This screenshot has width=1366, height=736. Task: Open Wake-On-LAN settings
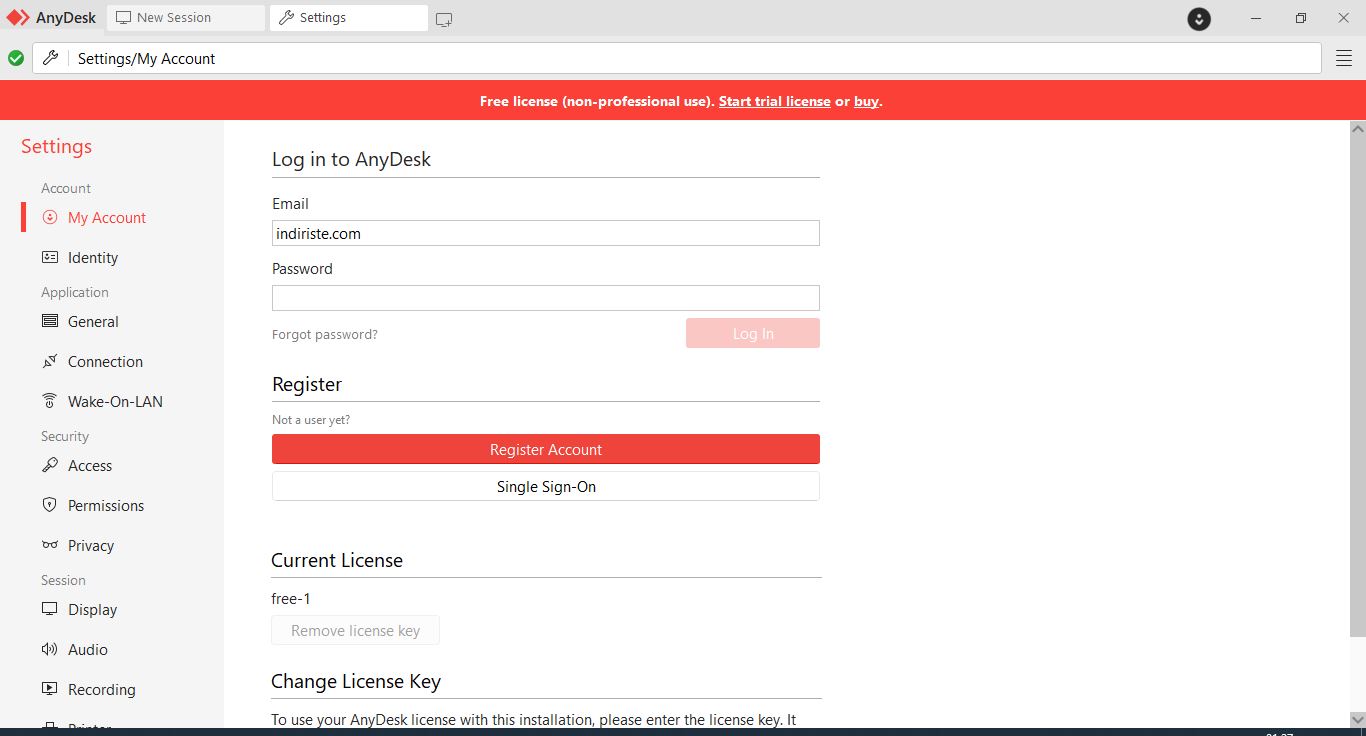pyautogui.click(x=115, y=401)
